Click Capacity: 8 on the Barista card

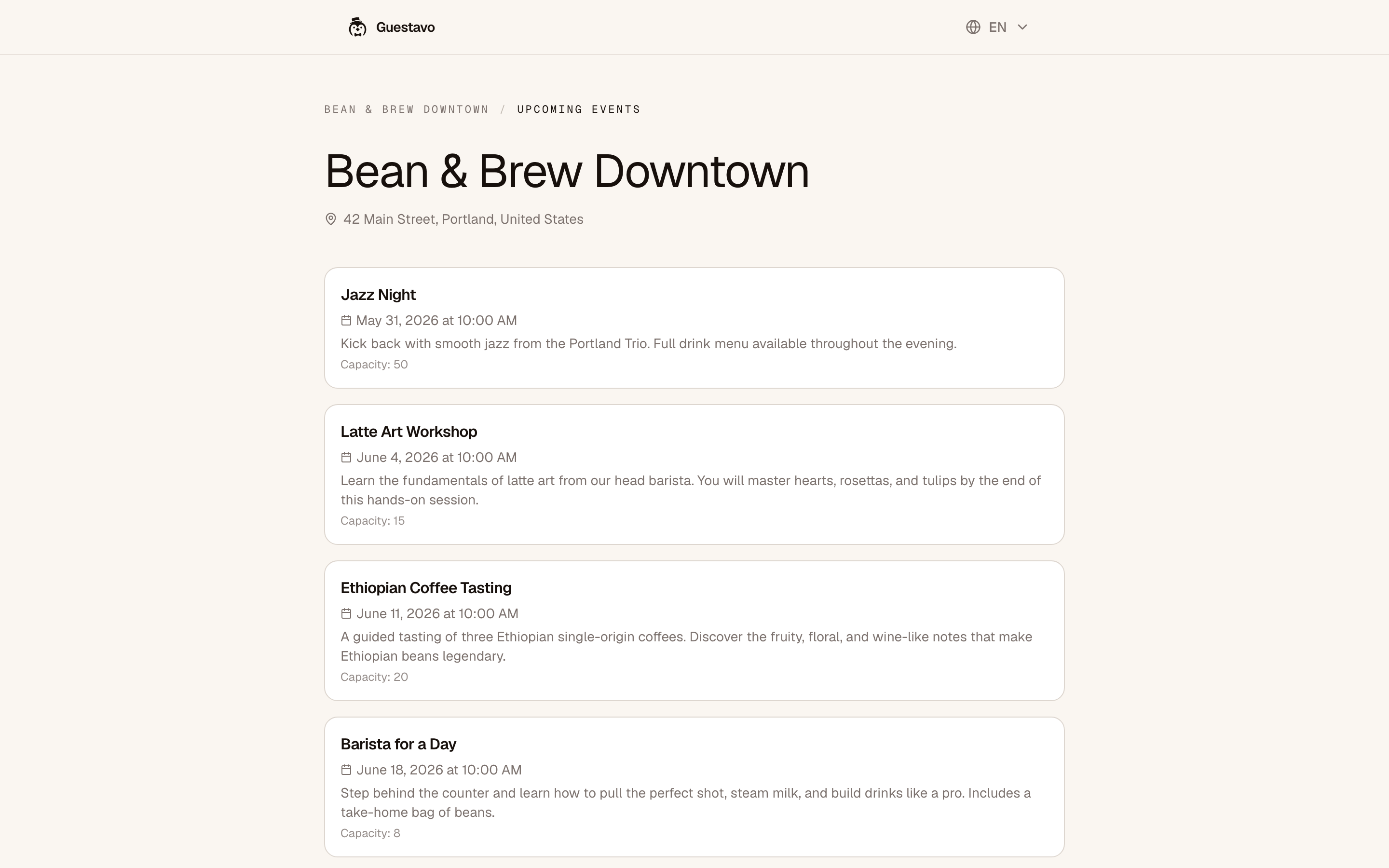pos(370,833)
